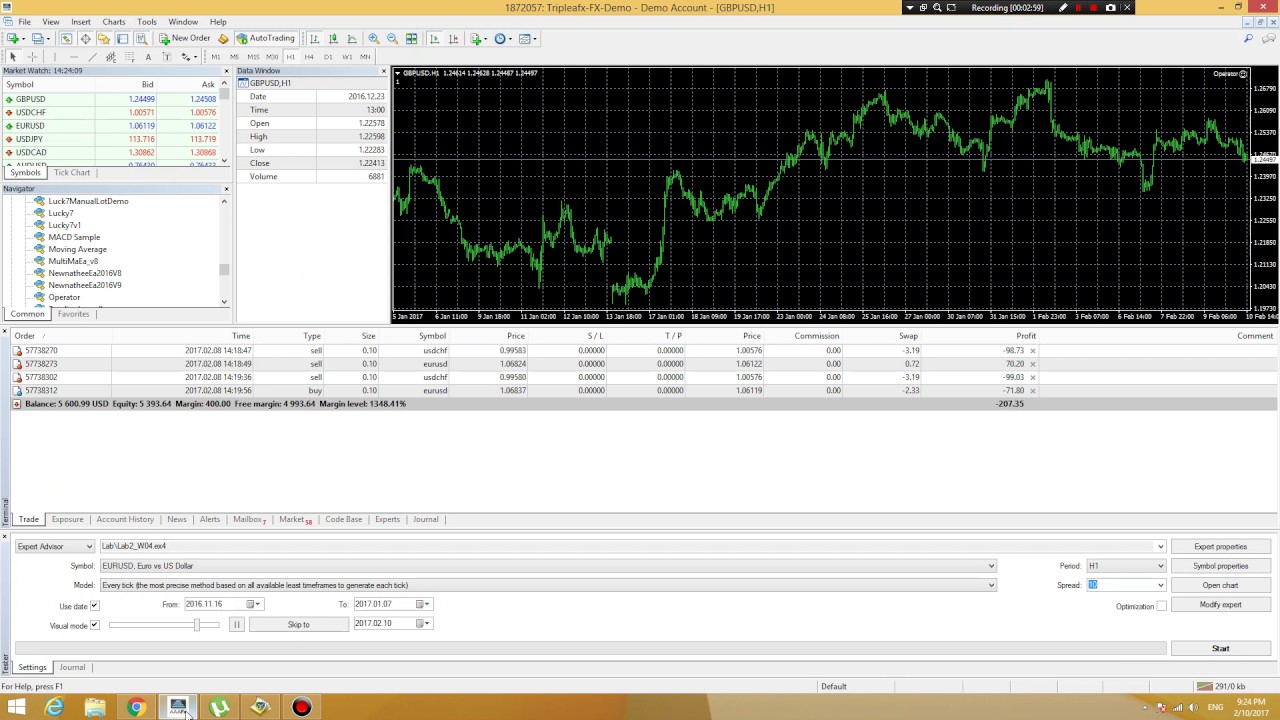
Task: Switch to the Experts terminal tab
Action: tap(387, 520)
